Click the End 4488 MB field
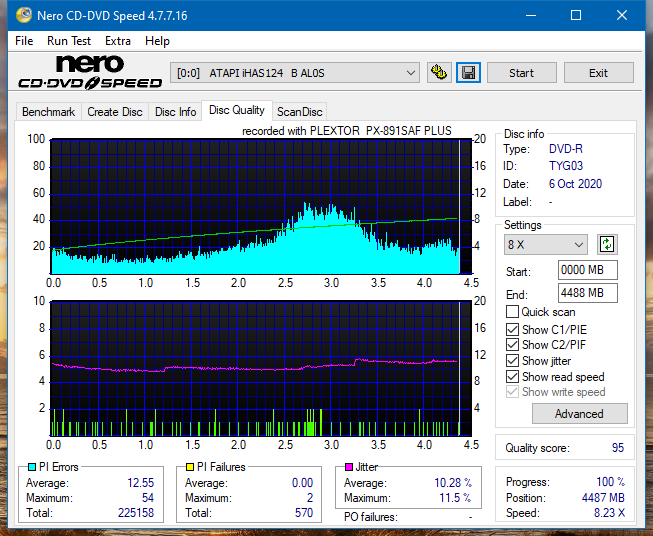 pyautogui.click(x=588, y=293)
